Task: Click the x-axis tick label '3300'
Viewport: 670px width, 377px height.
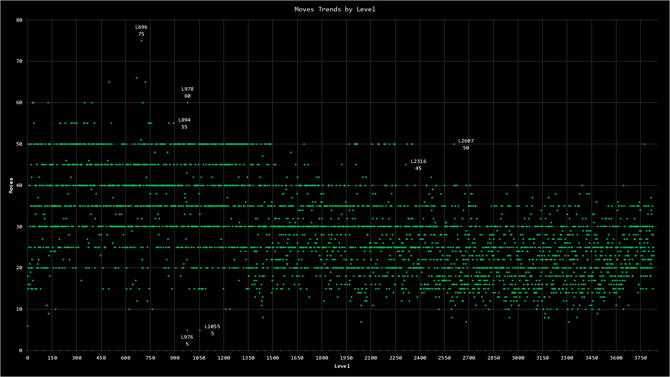Action: point(567,358)
